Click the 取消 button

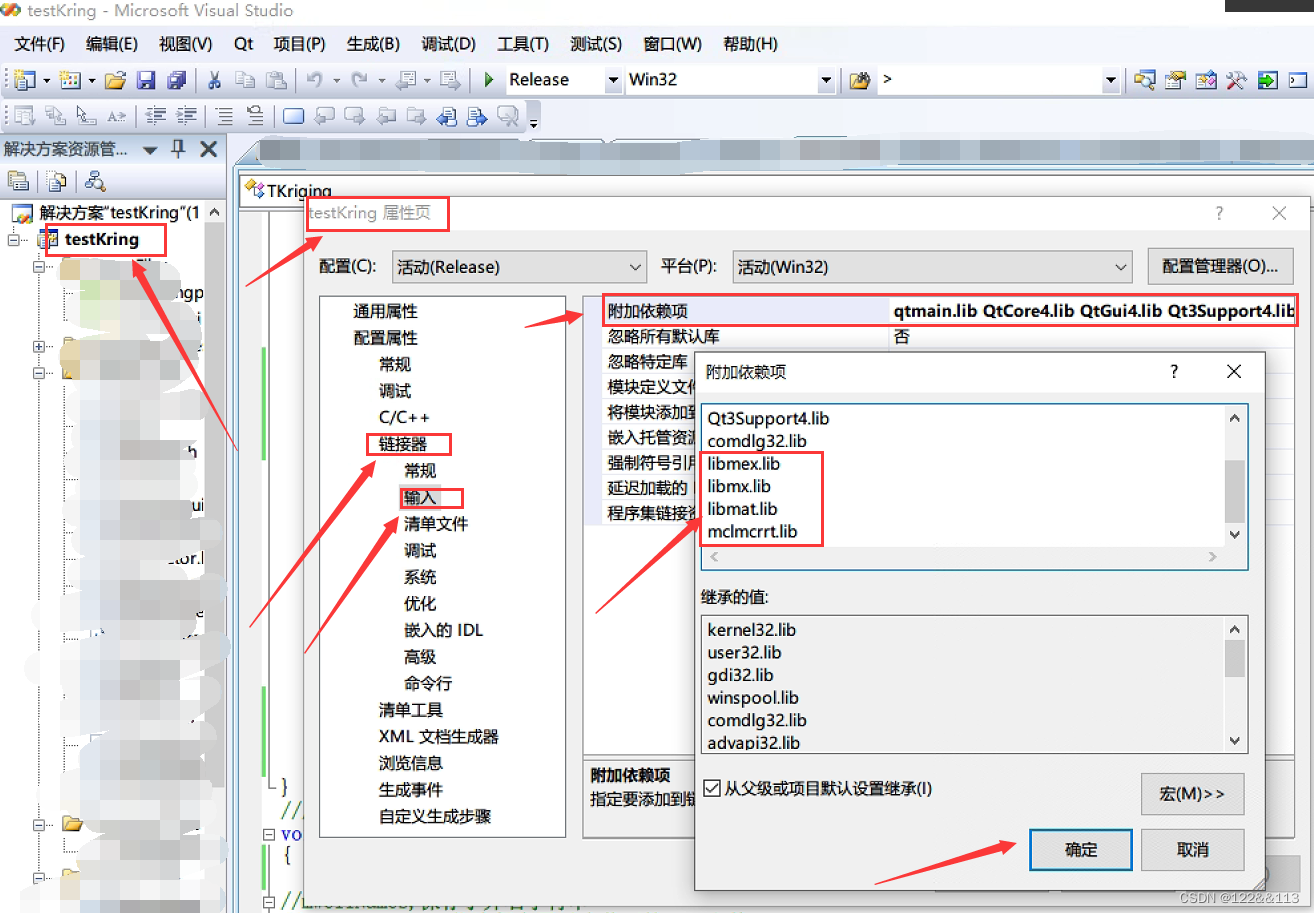pyautogui.click(x=1193, y=850)
